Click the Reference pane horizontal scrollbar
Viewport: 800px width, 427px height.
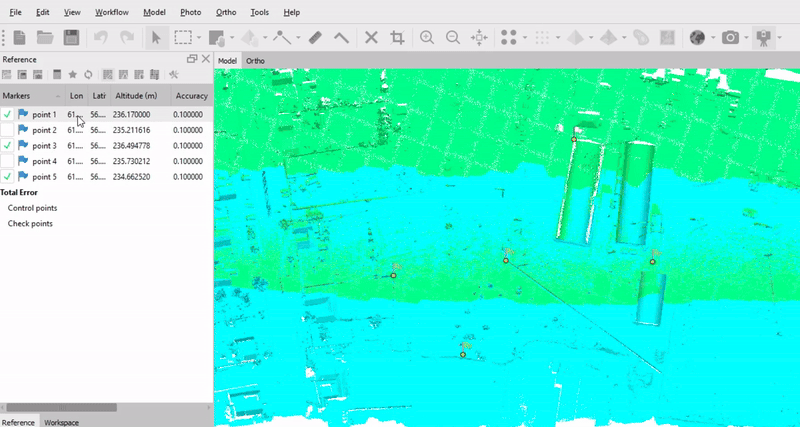[60, 407]
